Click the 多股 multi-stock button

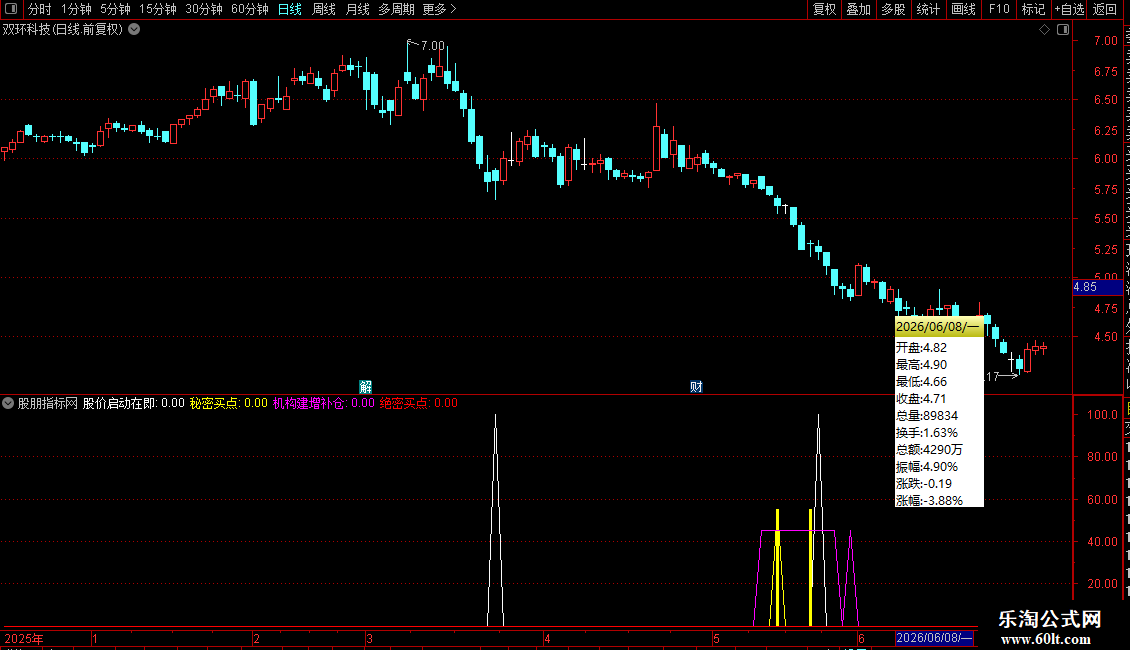(x=893, y=9)
